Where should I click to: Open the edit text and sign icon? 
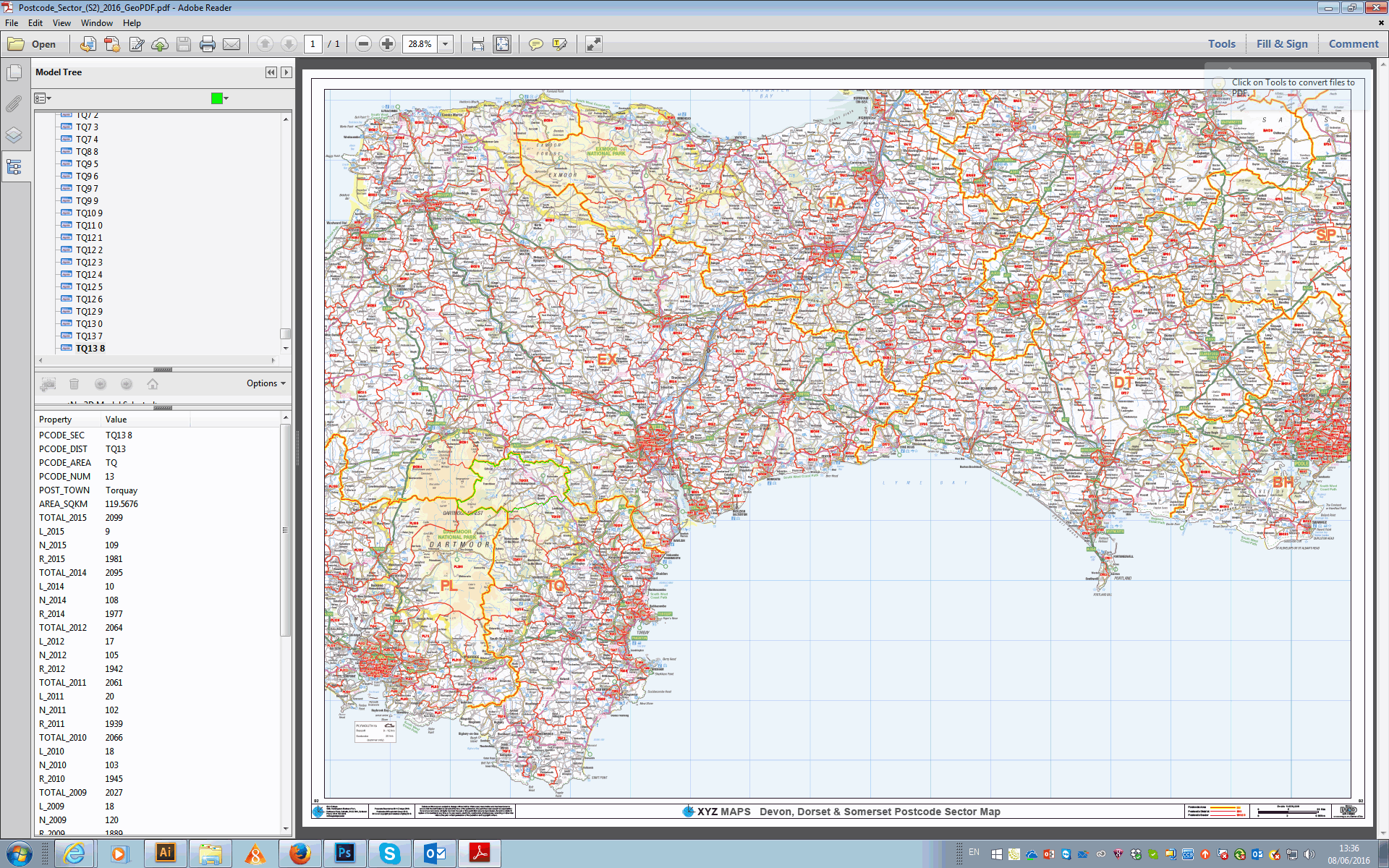(136, 44)
